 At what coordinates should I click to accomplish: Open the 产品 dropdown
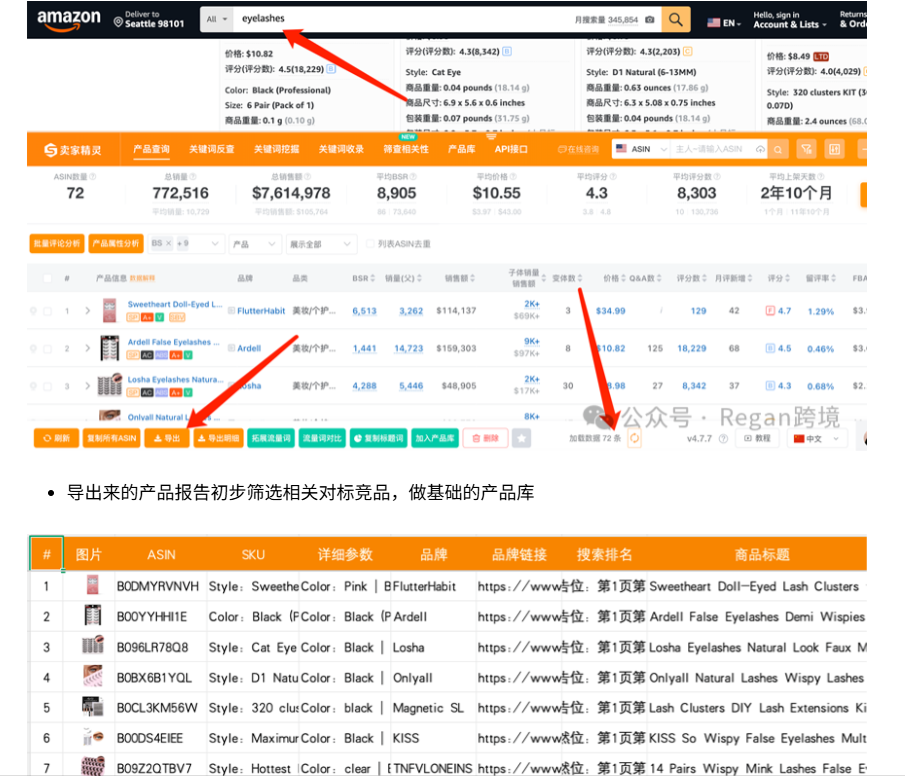coord(255,244)
